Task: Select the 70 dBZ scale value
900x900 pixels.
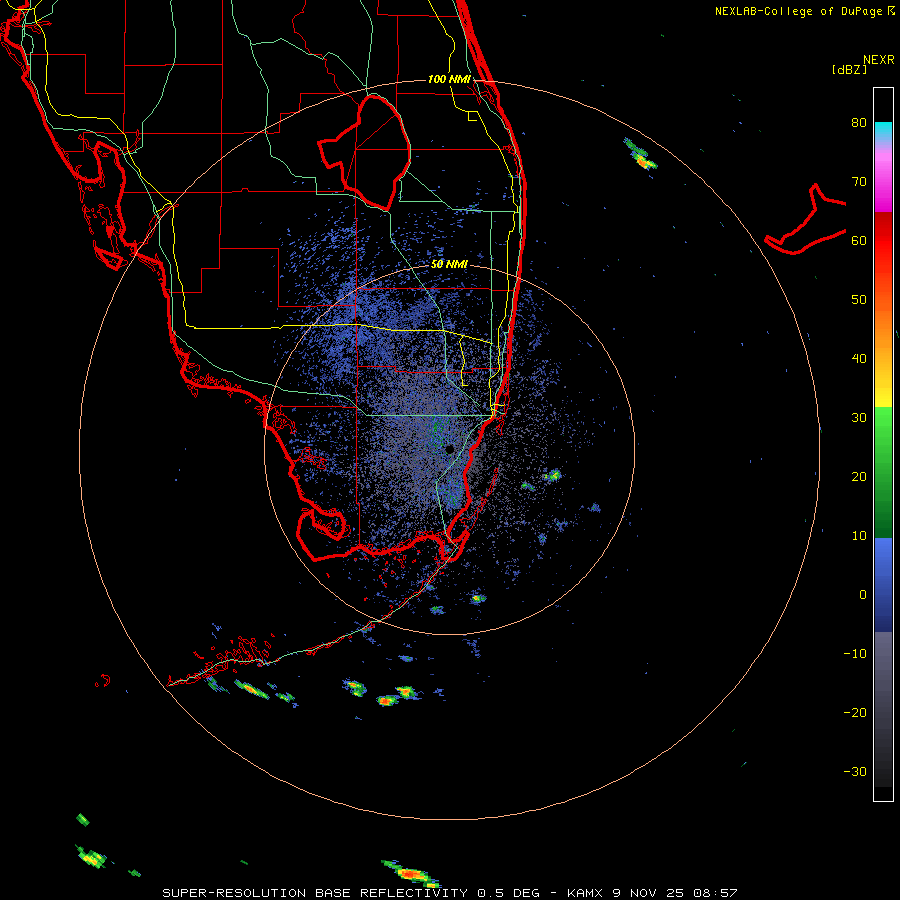Action: pyautogui.click(x=859, y=182)
